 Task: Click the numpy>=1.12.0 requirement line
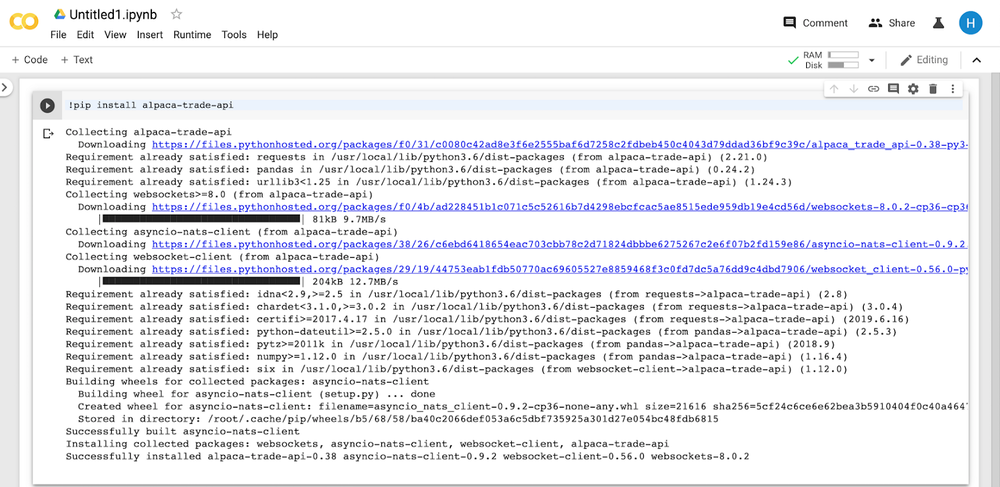pyautogui.click(x=457, y=356)
